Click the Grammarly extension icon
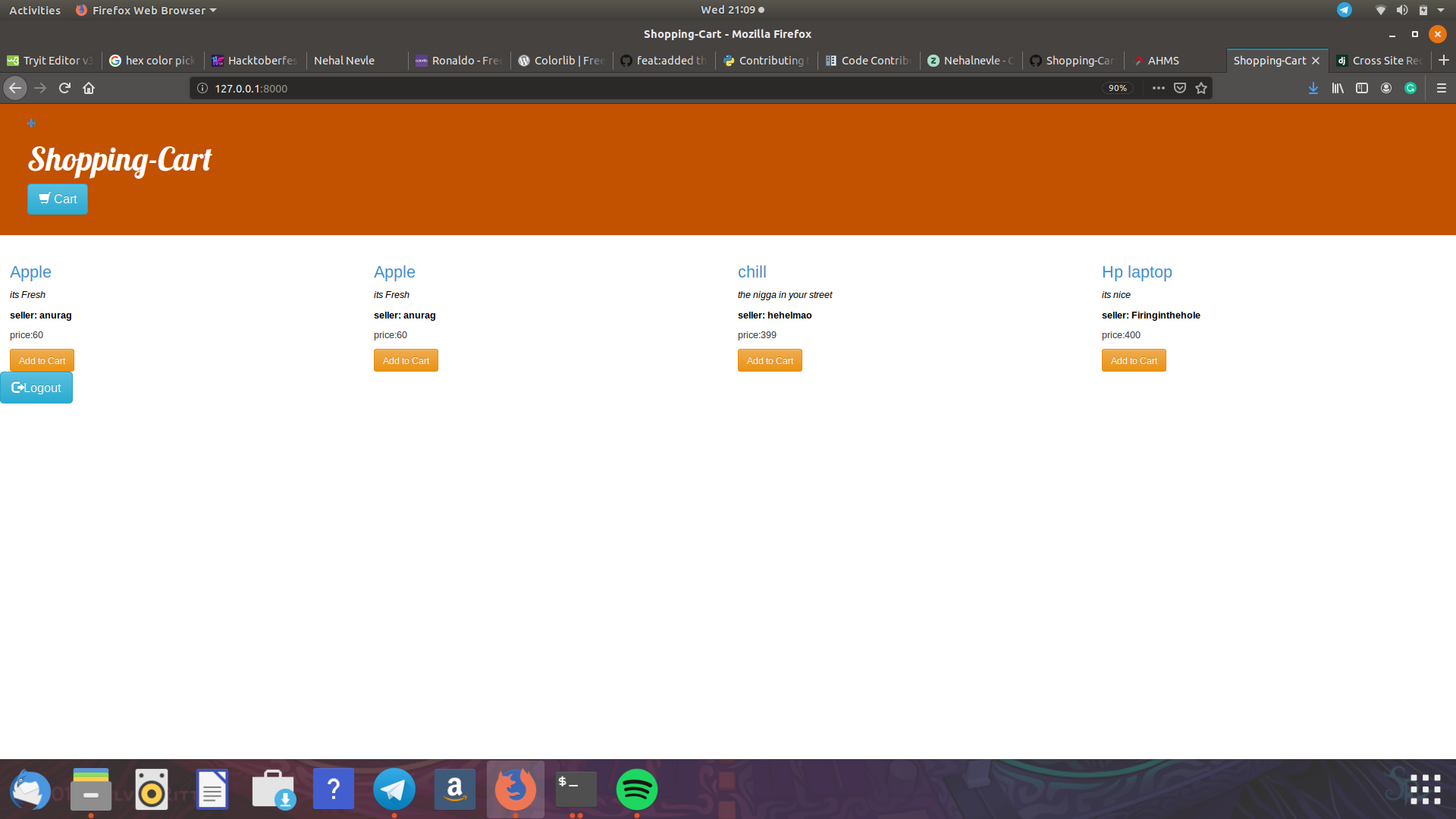The width and height of the screenshot is (1456, 819). tap(1410, 88)
